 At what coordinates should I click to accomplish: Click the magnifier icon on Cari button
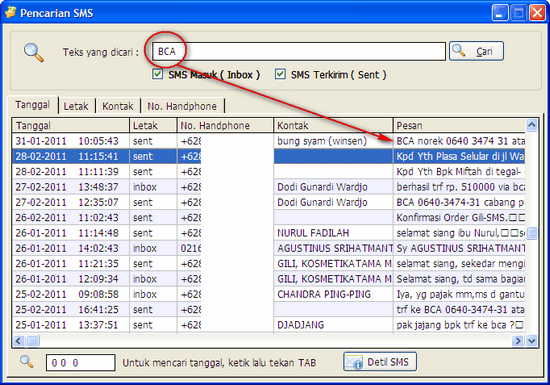tap(458, 50)
